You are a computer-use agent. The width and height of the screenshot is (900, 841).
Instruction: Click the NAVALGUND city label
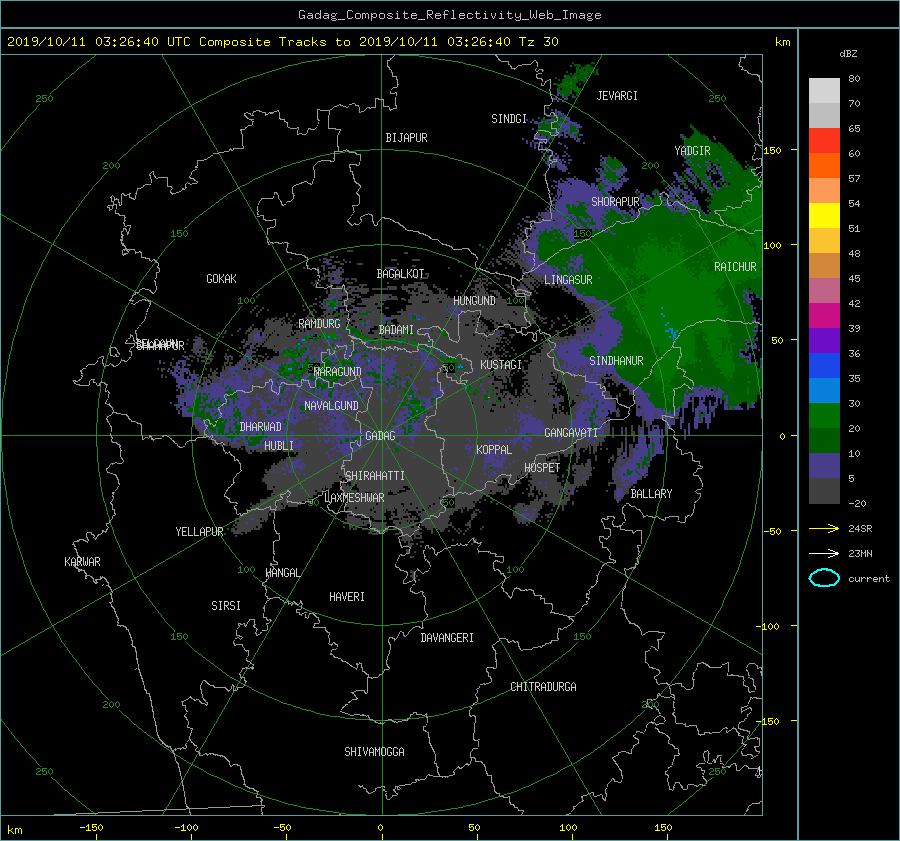click(331, 406)
